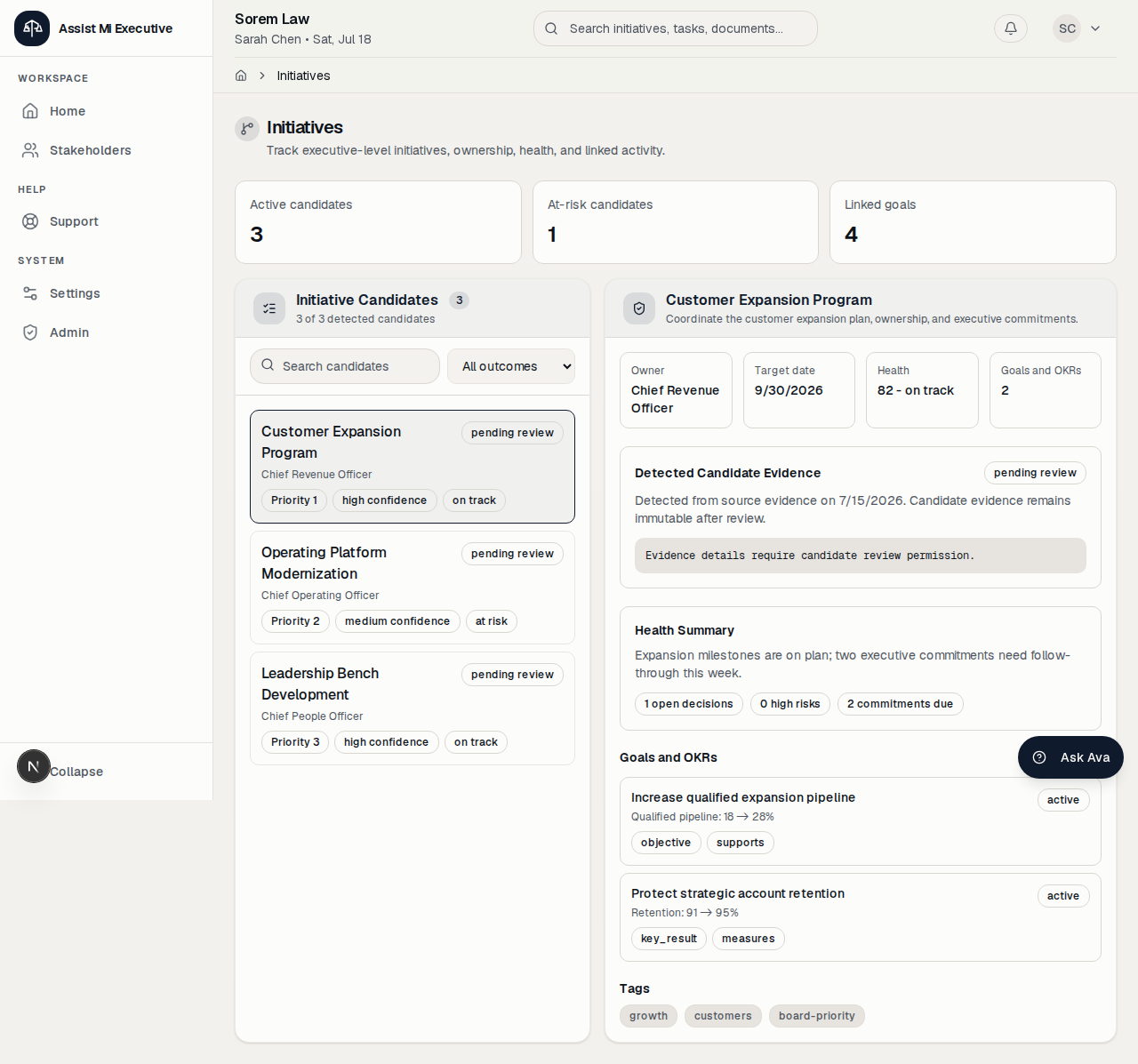Focus the Search candidates field
This screenshot has height=1064, width=1138.
[x=345, y=366]
